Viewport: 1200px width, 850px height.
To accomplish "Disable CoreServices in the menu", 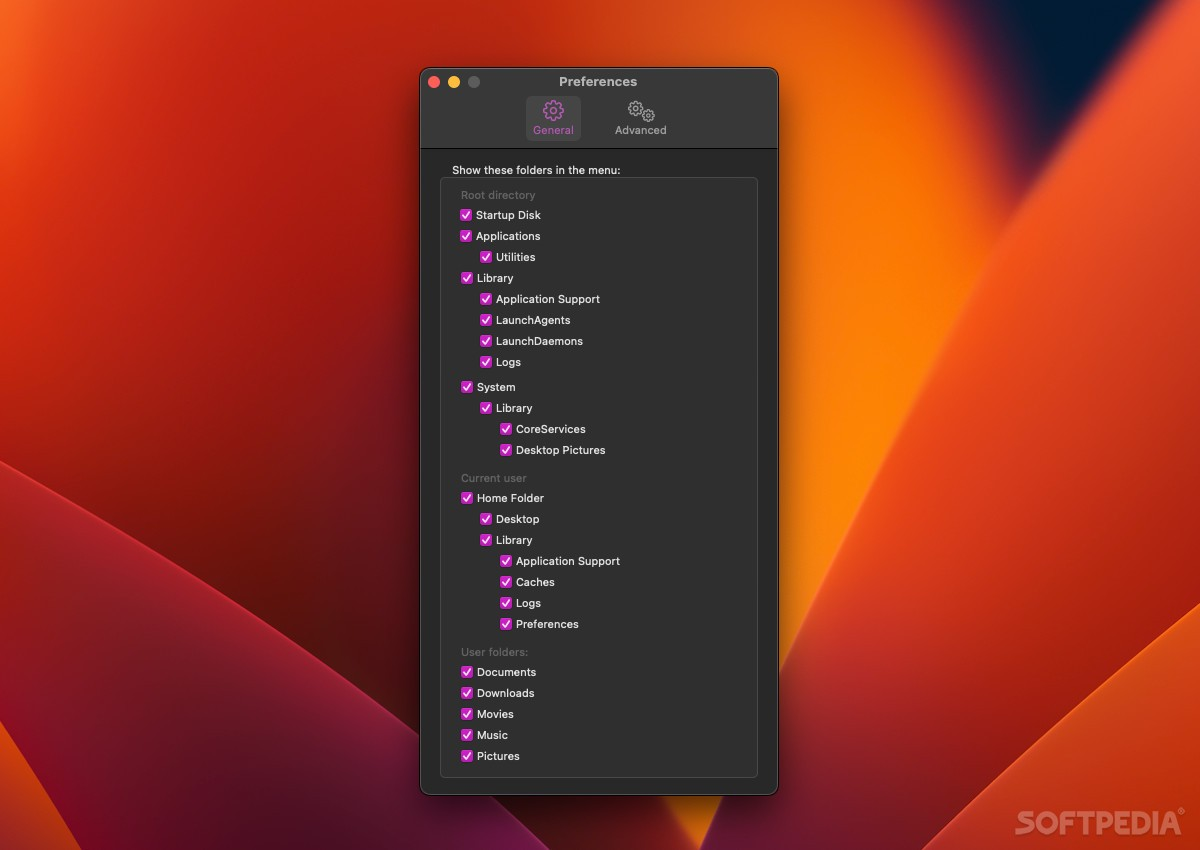I will click(x=506, y=429).
